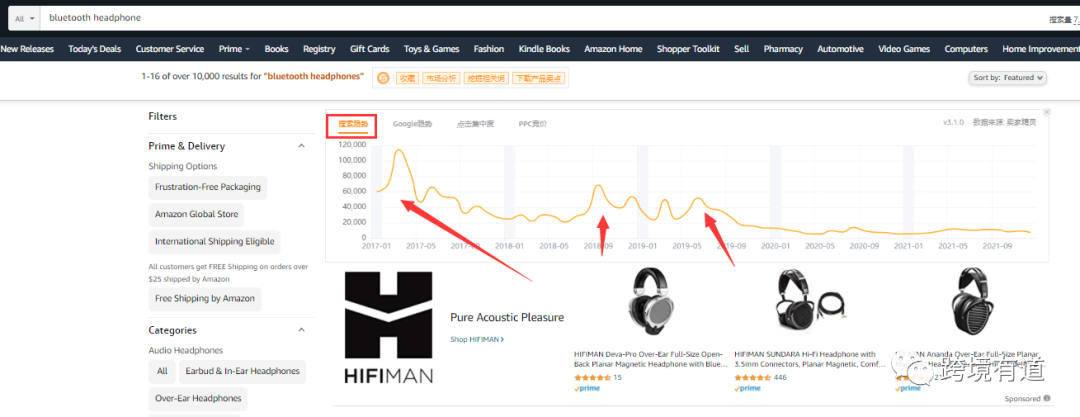Click the 收藏 favorite button
This screenshot has height=417, width=1080.
pos(406,79)
